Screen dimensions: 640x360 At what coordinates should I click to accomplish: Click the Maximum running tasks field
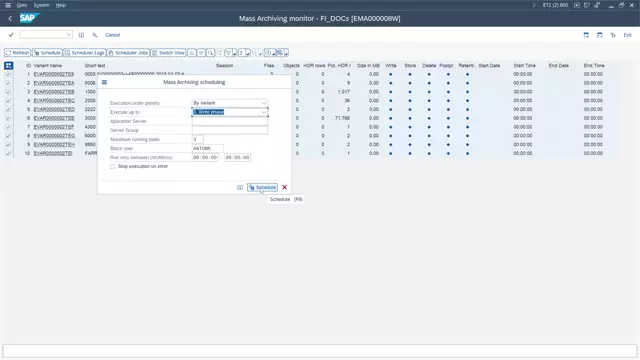click(198, 139)
